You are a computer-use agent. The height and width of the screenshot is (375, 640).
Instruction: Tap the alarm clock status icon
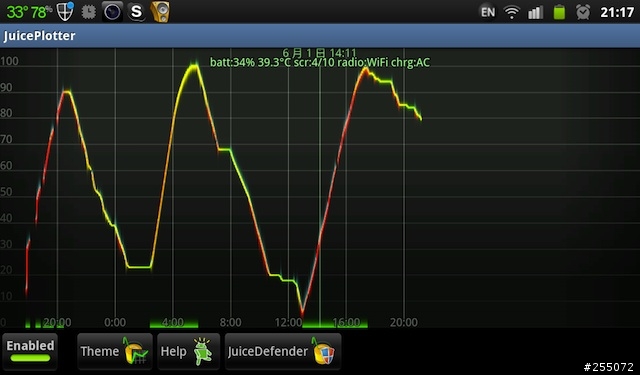tap(583, 12)
